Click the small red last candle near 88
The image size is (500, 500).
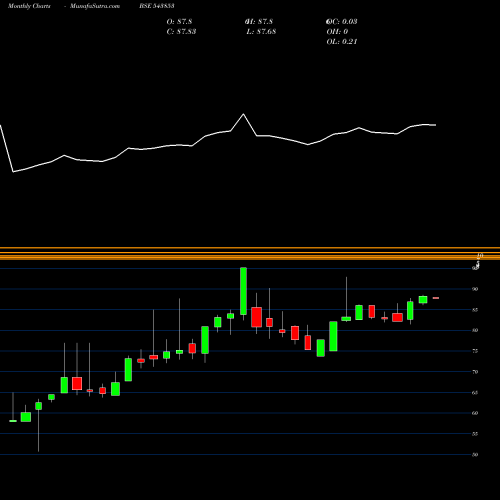[x=436, y=298]
